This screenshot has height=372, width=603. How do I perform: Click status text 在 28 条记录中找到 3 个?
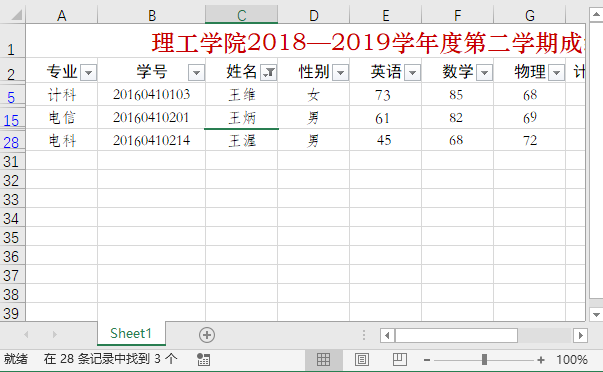click(110, 359)
